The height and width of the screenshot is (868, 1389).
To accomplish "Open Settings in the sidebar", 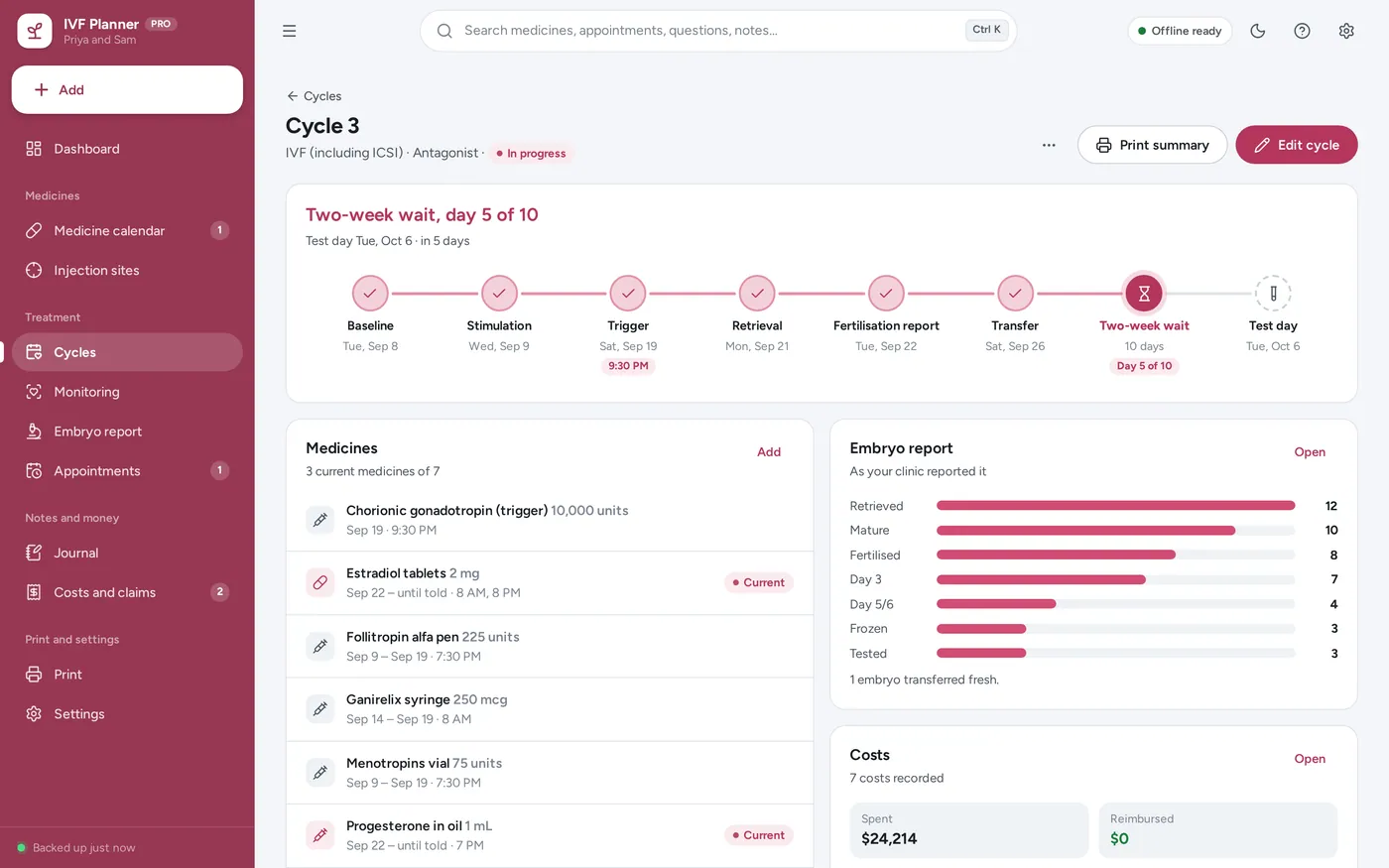I will click(127, 714).
